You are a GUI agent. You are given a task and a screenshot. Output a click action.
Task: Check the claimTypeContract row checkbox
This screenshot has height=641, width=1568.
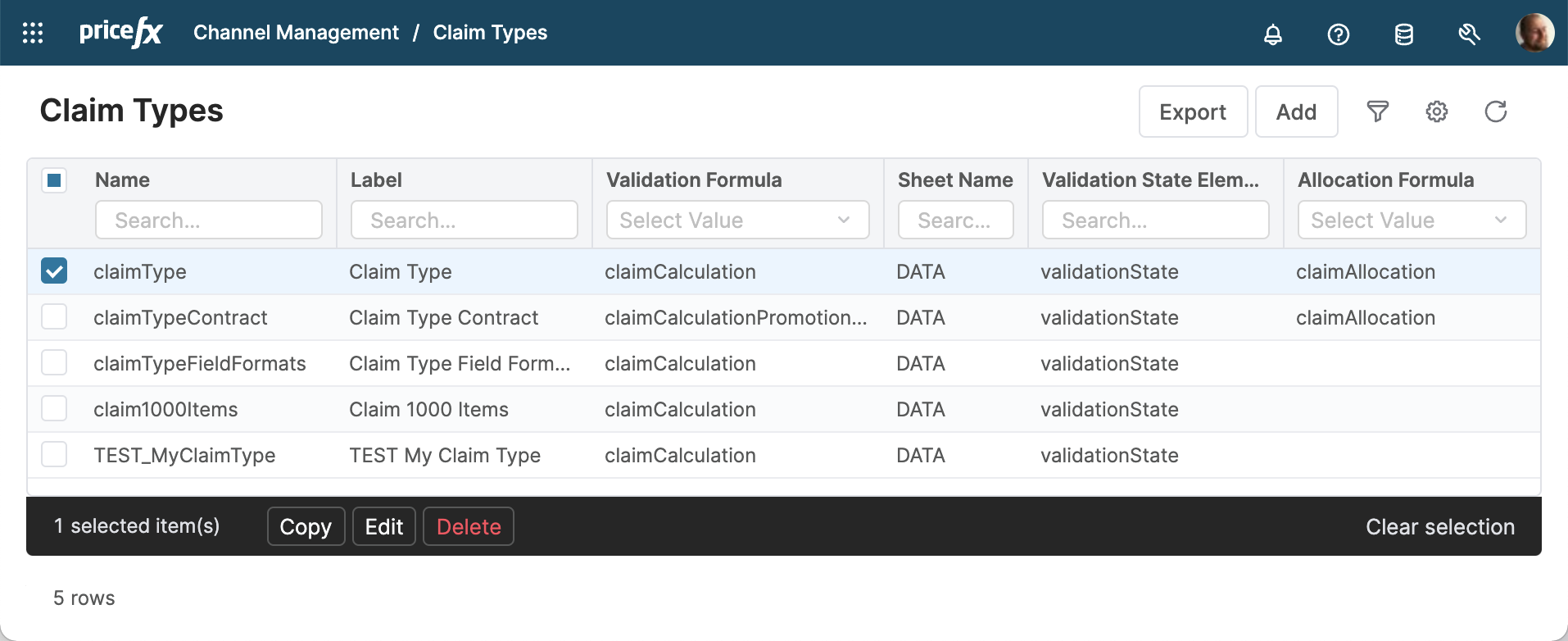[54, 317]
